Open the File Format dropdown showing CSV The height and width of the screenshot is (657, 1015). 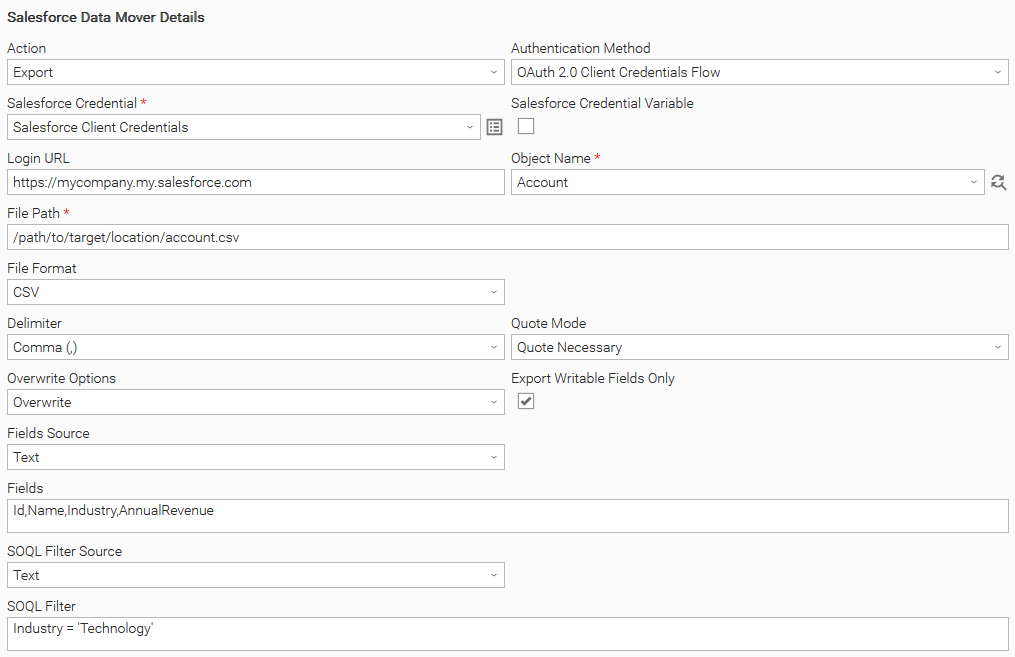click(256, 293)
